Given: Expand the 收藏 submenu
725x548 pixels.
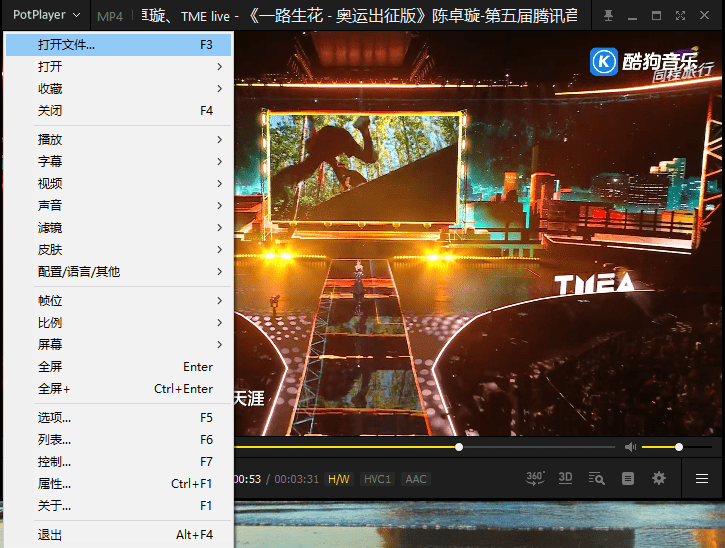Looking at the screenshot, I should click(118, 89).
